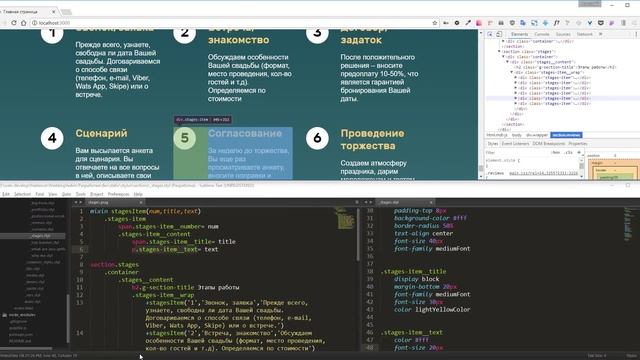Switch to DevTools Network tab
Viewport: 640px width, 360px height.
coord(584,34)
